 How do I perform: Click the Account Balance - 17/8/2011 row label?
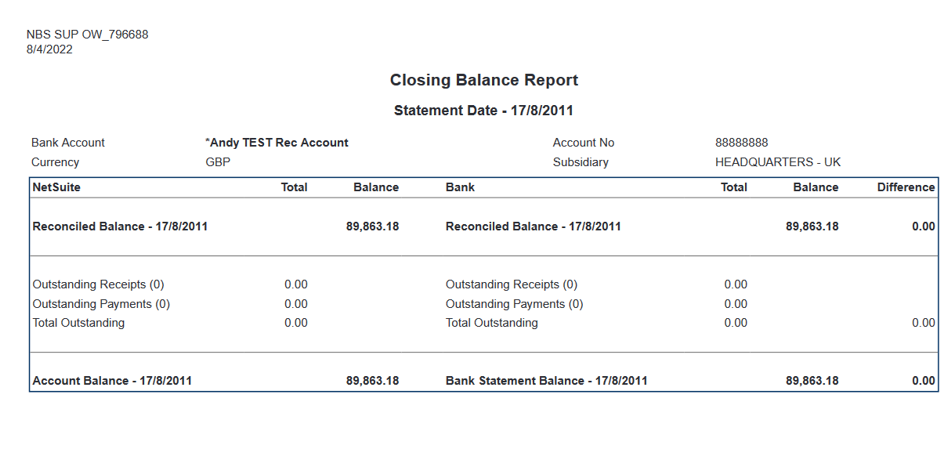[112, 381]
